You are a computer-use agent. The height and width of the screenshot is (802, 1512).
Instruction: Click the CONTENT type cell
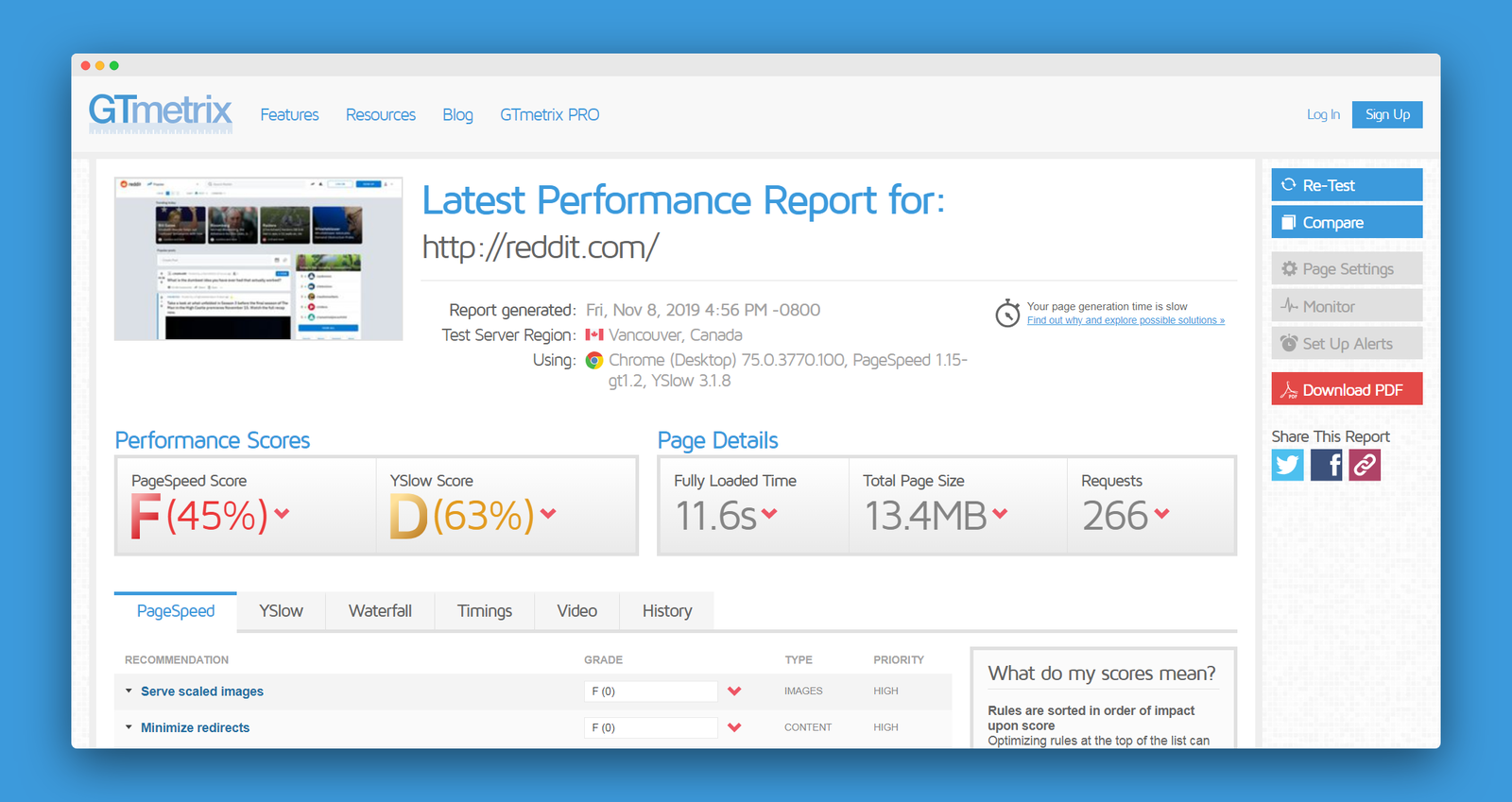pyautogui.click(x=808, y=727)
